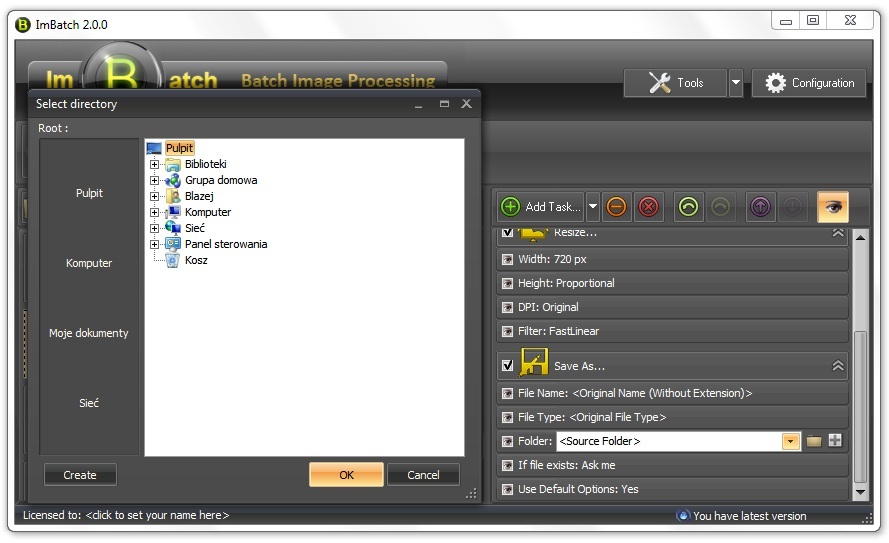Click Cancel in Select directory dialog
The image size is (889, 543).
coord(423,475)
